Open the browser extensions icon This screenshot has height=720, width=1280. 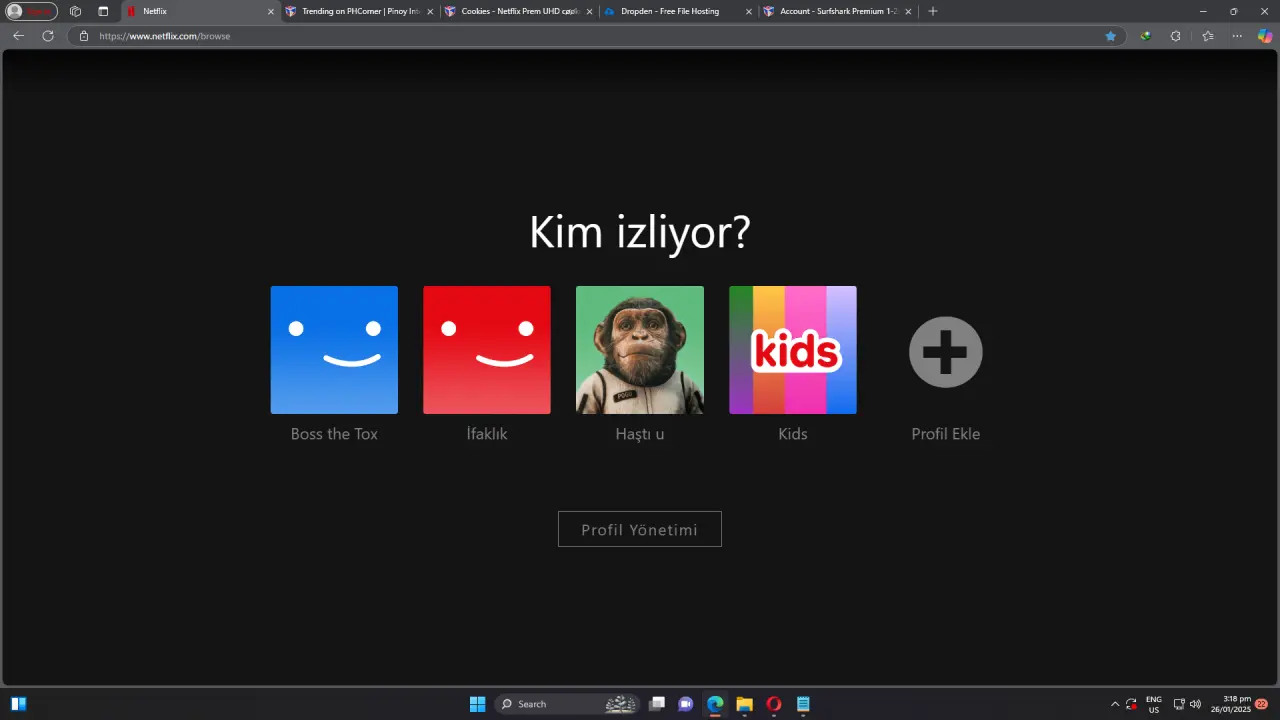1175,36
